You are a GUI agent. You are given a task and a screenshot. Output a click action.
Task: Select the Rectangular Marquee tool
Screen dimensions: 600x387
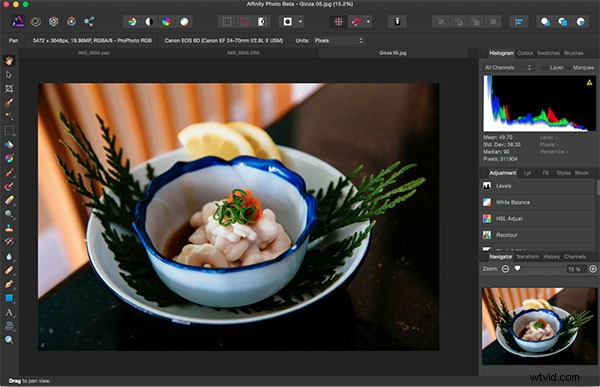pos(9,131)
